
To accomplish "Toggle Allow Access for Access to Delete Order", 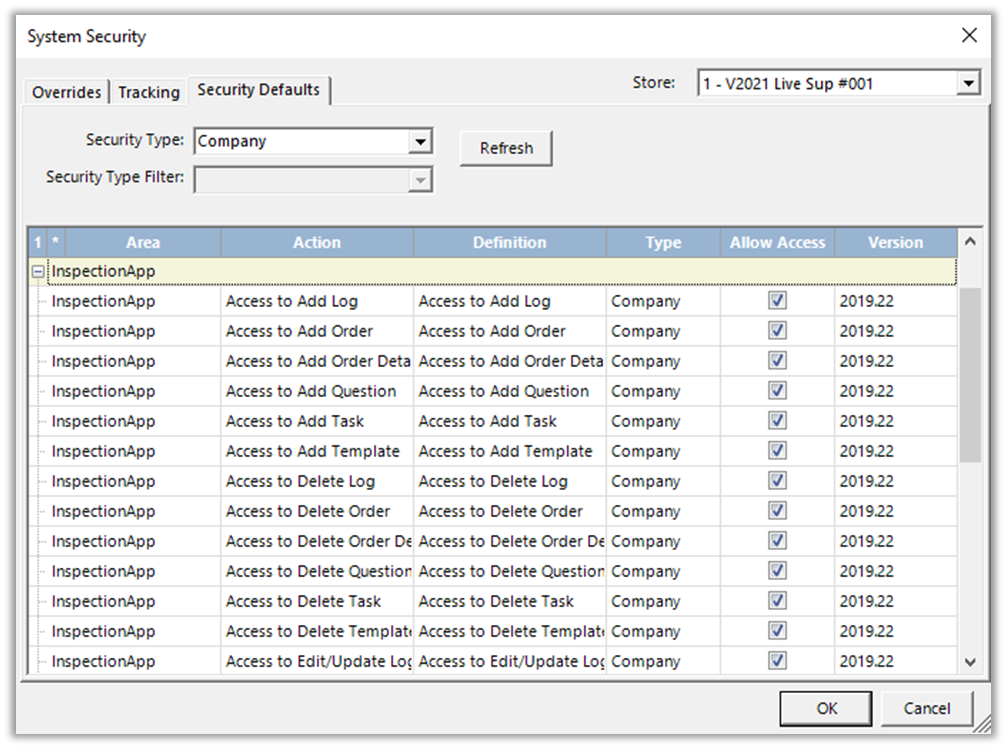I will click(x=777, y=511).
